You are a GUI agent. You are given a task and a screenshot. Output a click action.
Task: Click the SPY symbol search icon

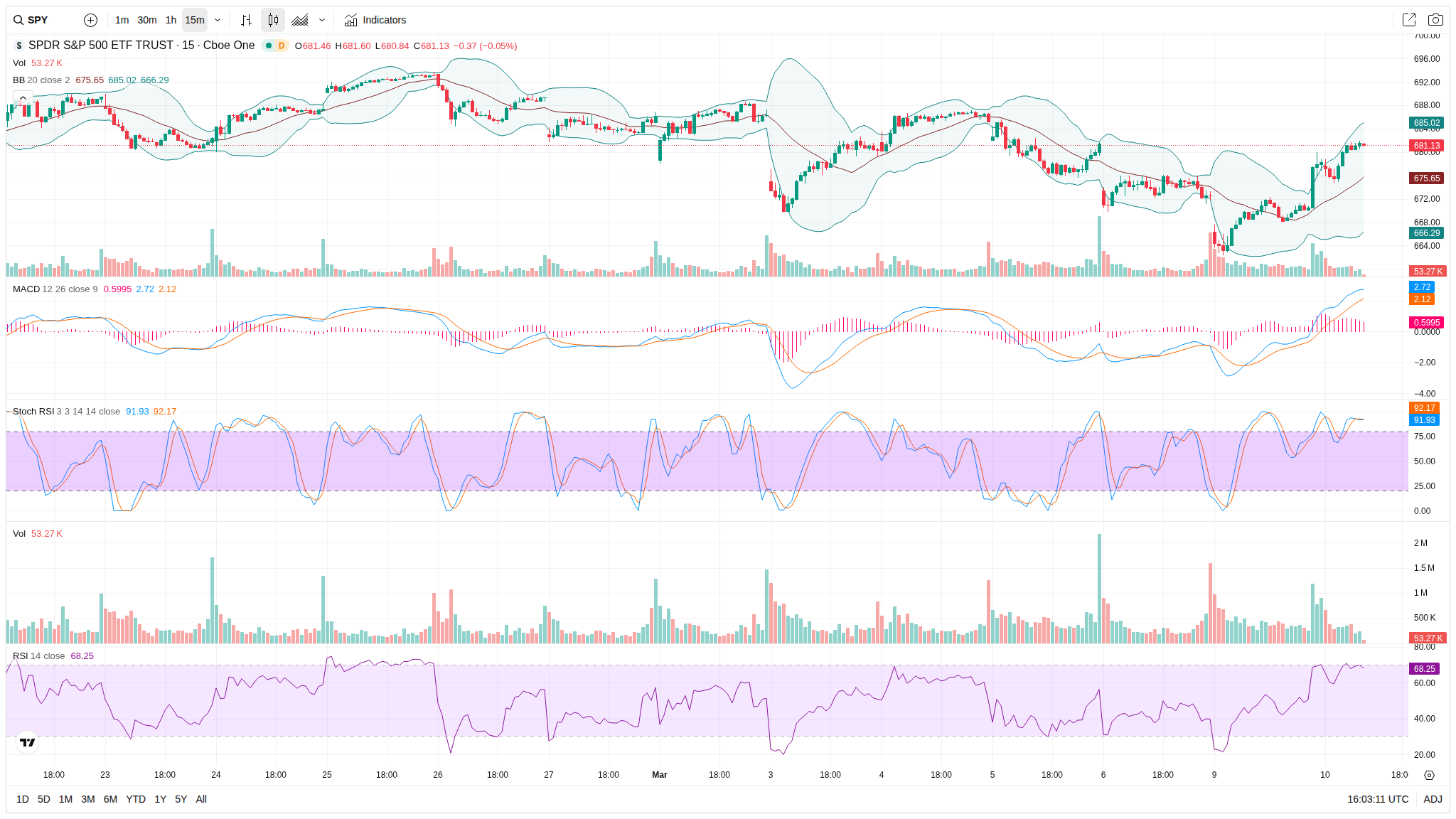pyautogui.click(x=18, y=20)
